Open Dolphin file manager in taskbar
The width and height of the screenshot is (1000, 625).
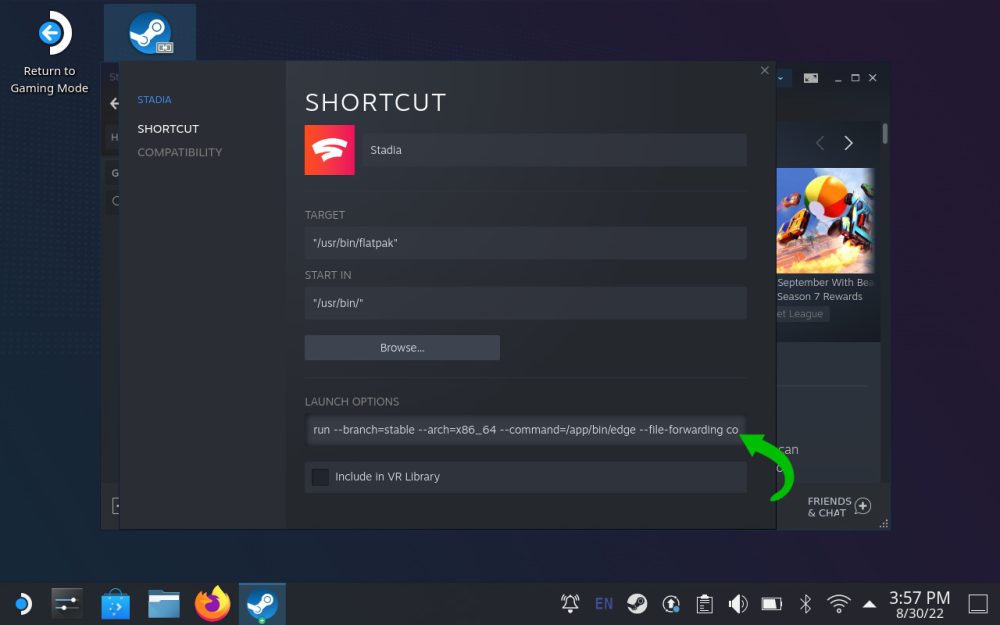coord(164,603)
